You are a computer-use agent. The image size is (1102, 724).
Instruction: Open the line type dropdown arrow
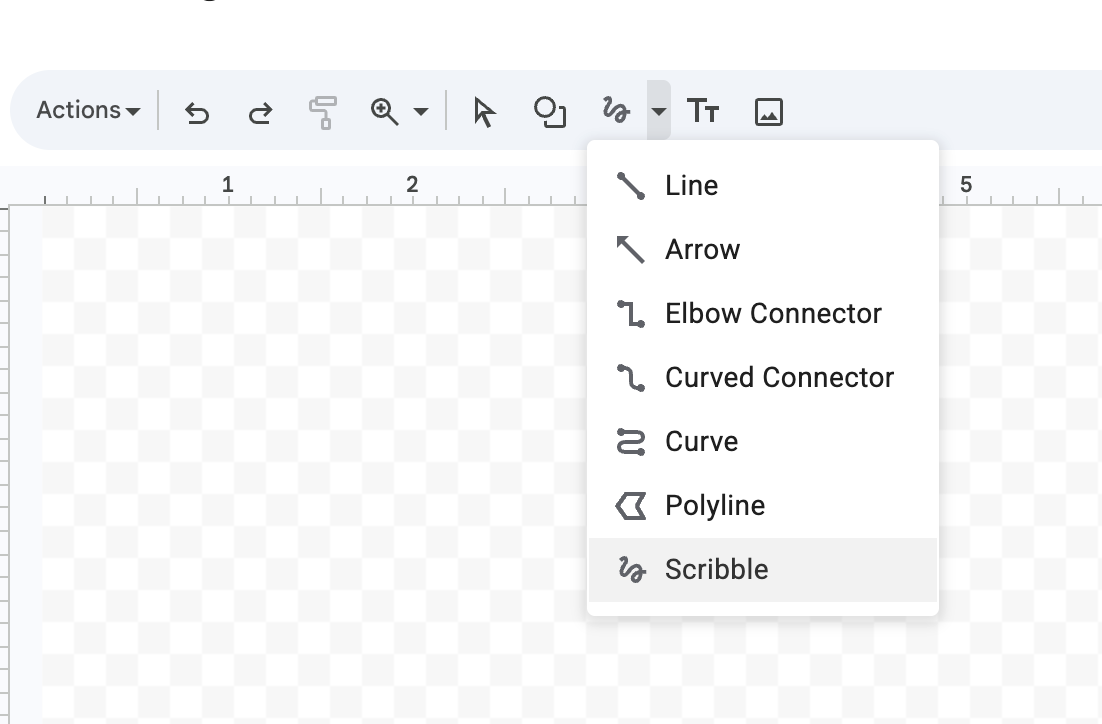[x=657, y=112]
